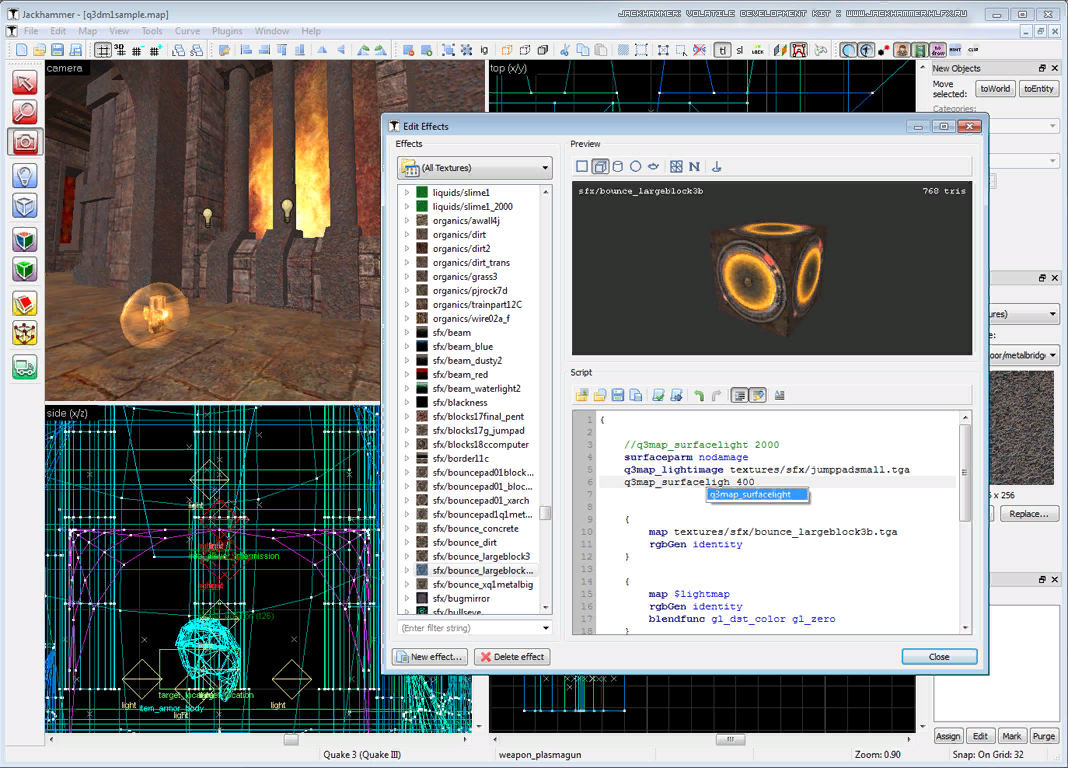The height and width of the screenshot is (768, 1068).
Task: Click the wireframe grid icon in Preview toolbar
Action: pos(676,166)
